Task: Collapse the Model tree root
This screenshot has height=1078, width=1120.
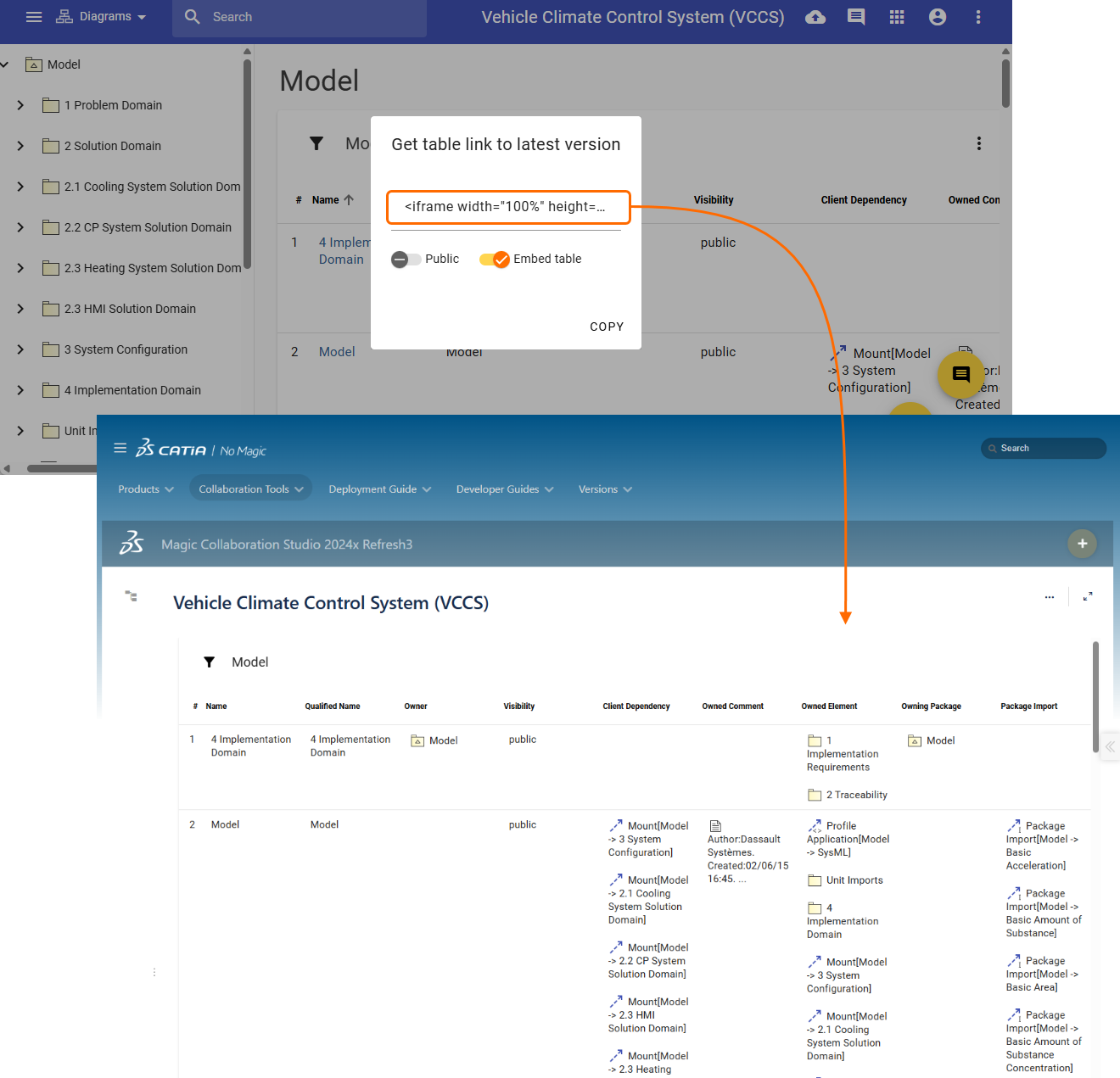Action: 5,64
